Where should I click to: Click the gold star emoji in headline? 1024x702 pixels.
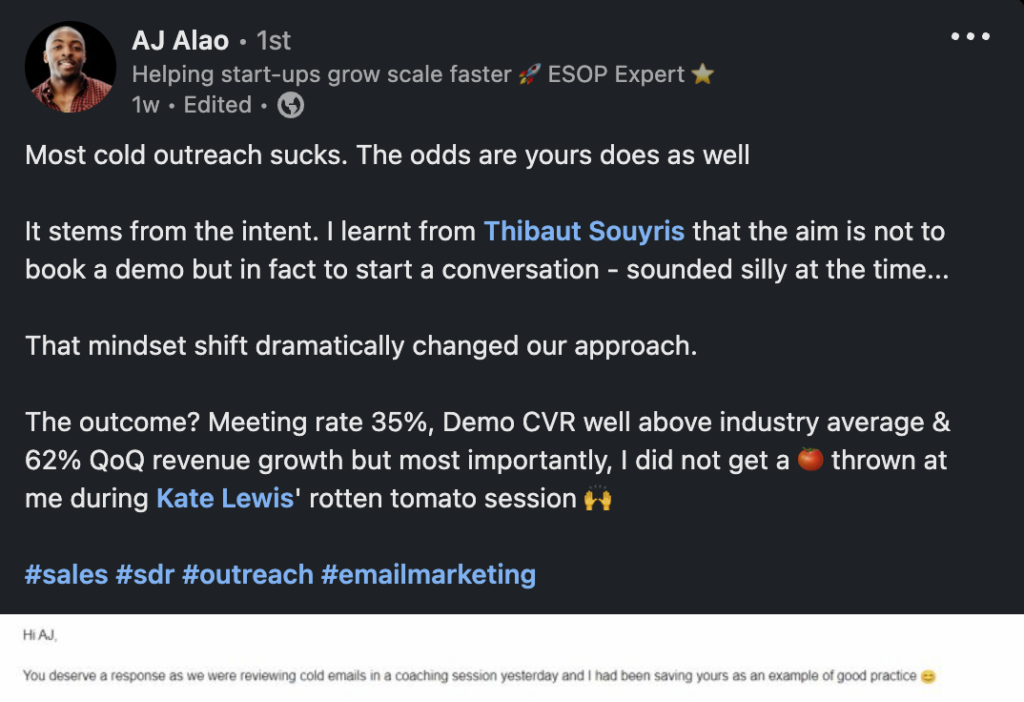(703, 74)
